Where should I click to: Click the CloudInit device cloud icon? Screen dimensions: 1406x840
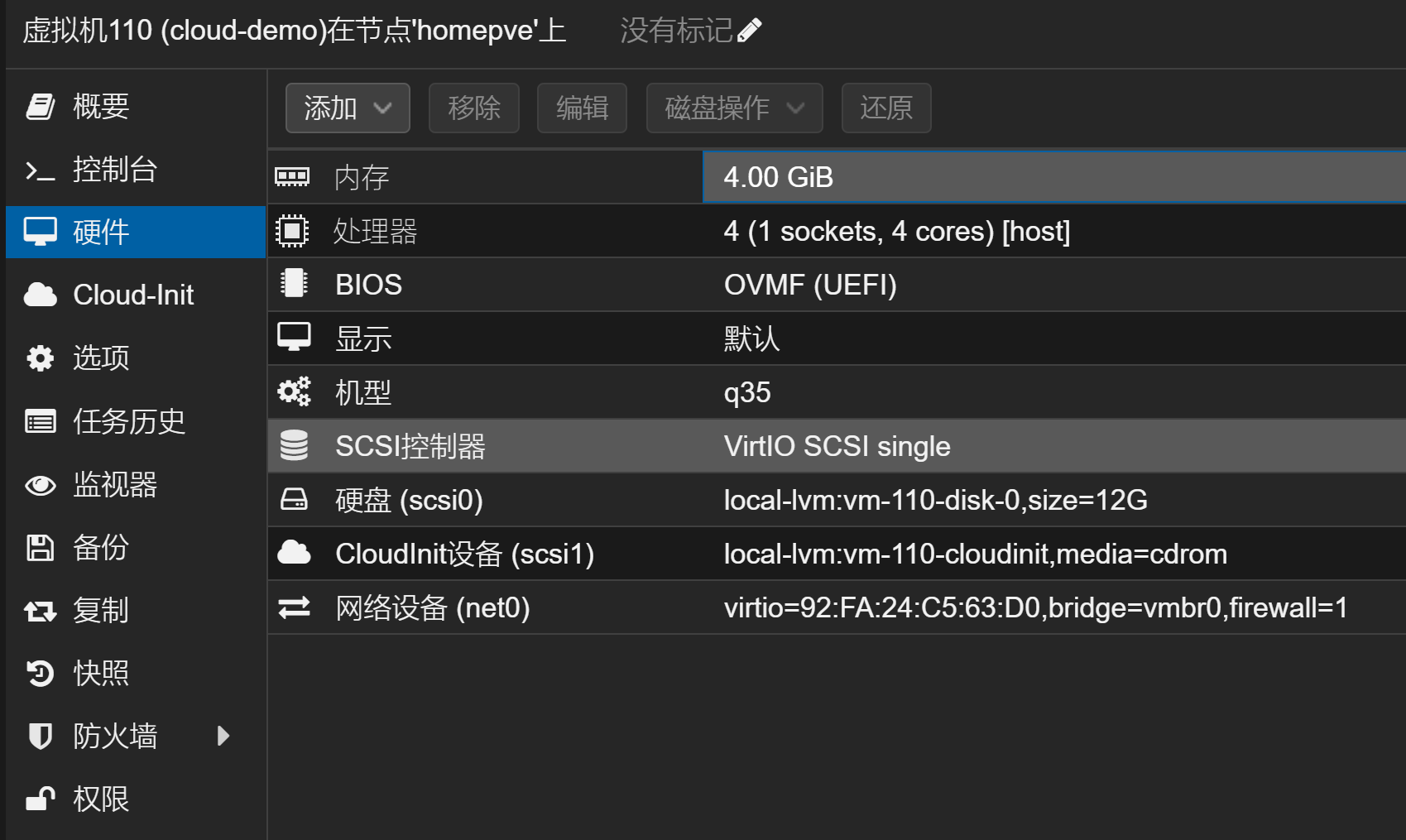pyautogui.click(x=294, y=553)
